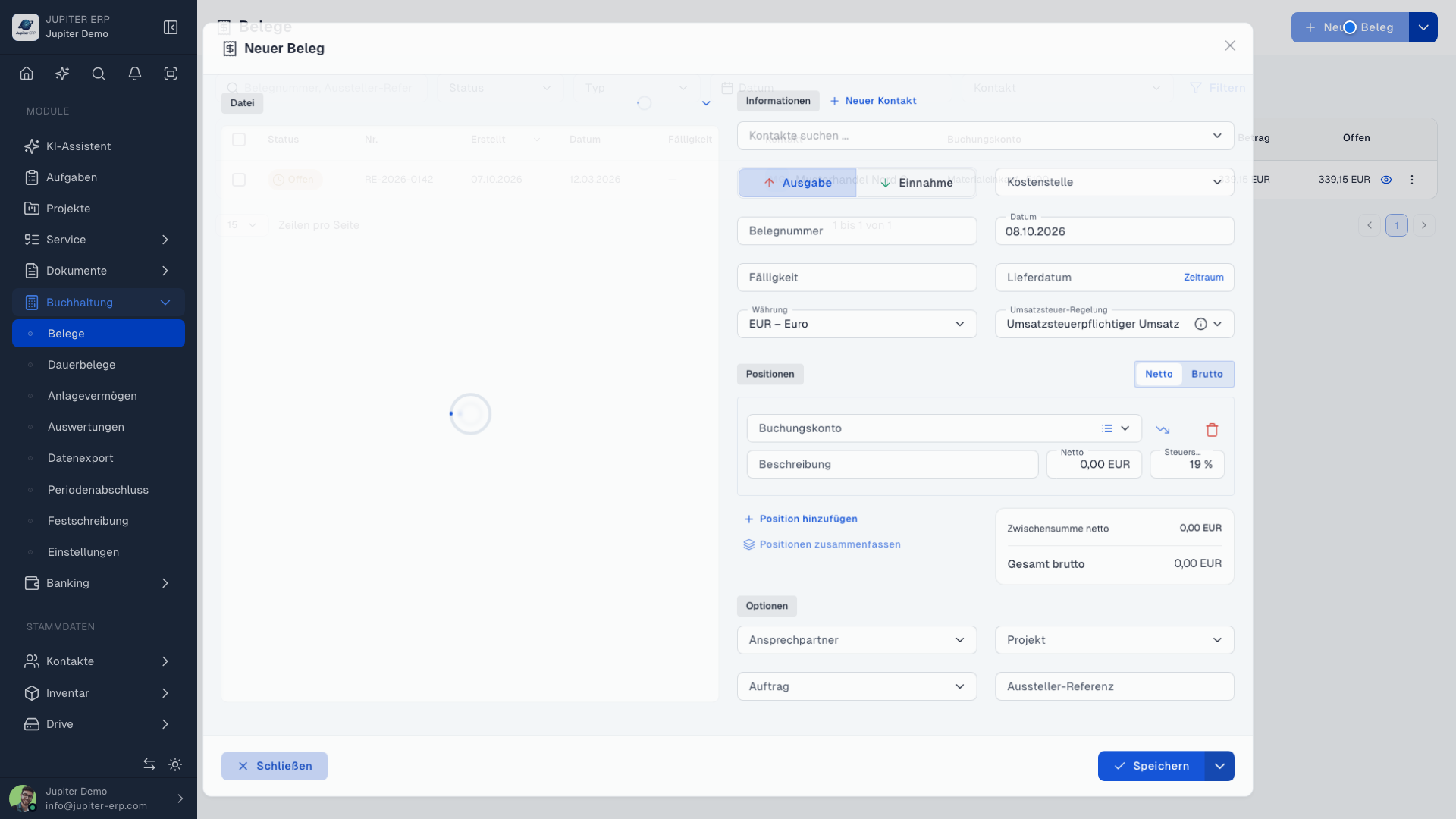Open Ansprechpartner dropdown

point(857,640)
